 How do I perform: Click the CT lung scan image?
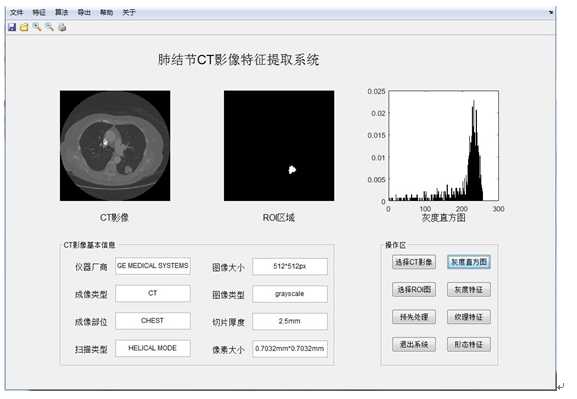click(x=115, y=146)
